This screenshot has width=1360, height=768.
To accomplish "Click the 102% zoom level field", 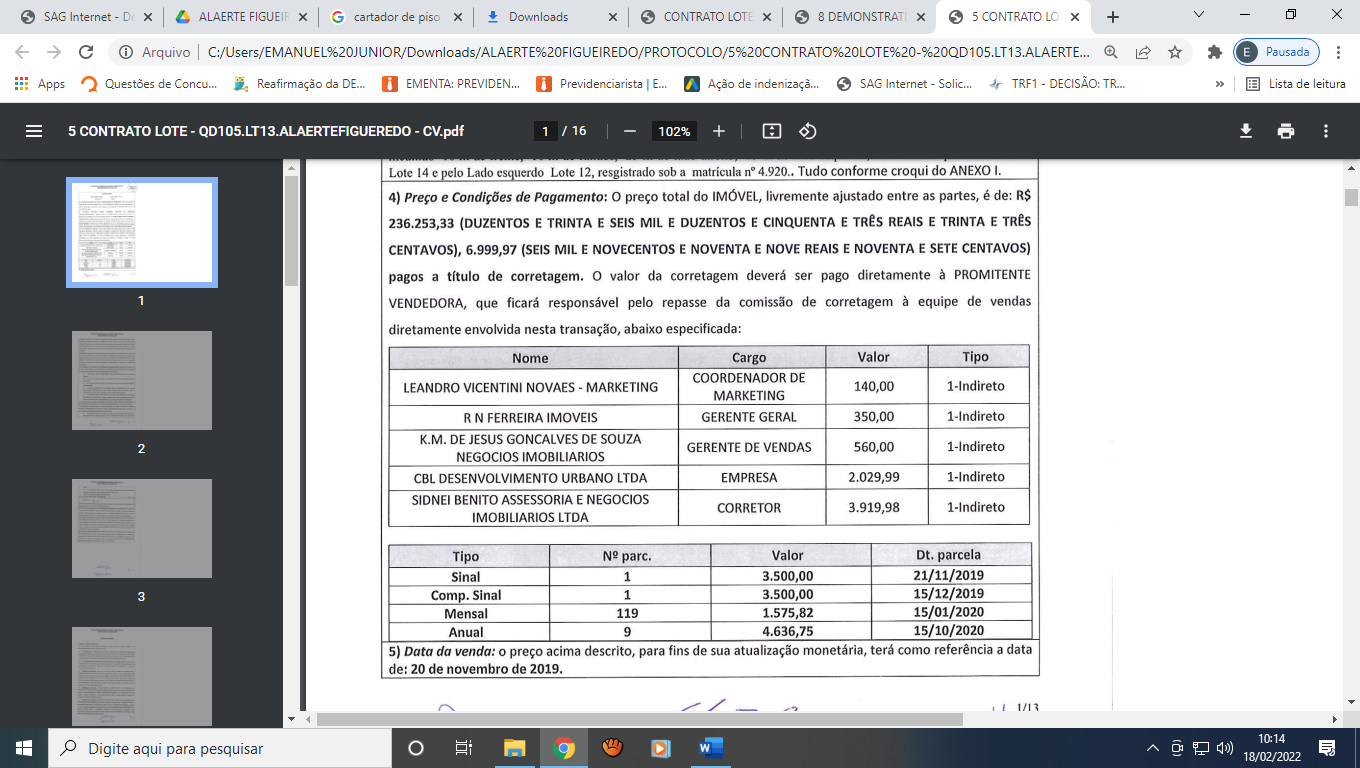I will [674, 131].
